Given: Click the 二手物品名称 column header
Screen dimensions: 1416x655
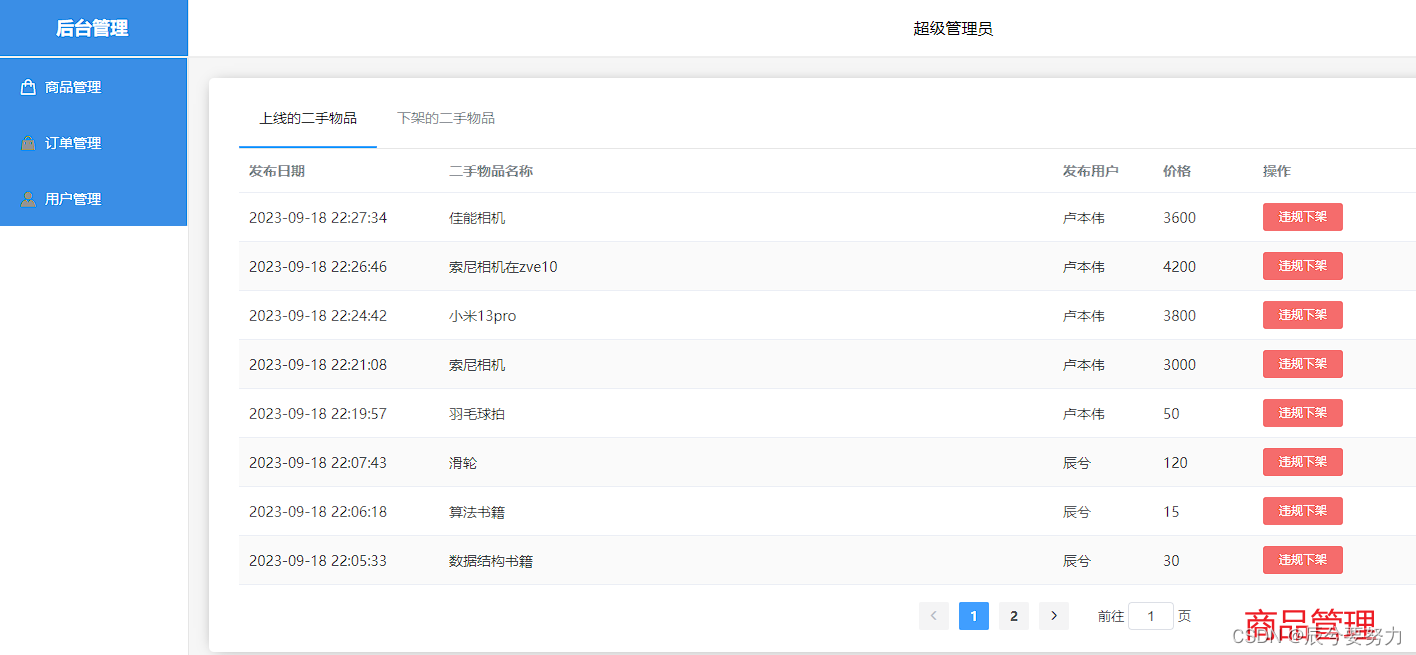Looking at the screenshot, I should click(x=491, y=171).
